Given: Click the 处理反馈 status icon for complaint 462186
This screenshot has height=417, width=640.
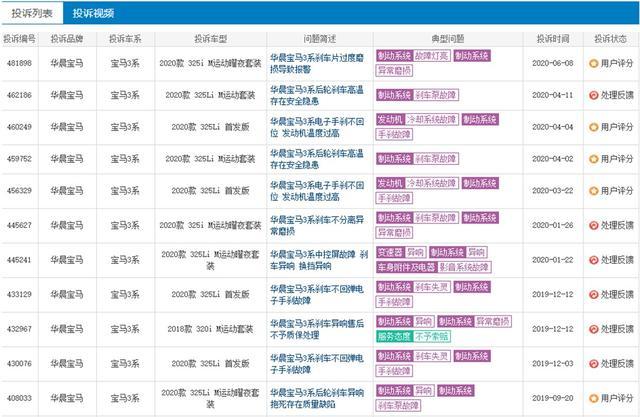Looking at the screenshot, I should coord(593,95).
